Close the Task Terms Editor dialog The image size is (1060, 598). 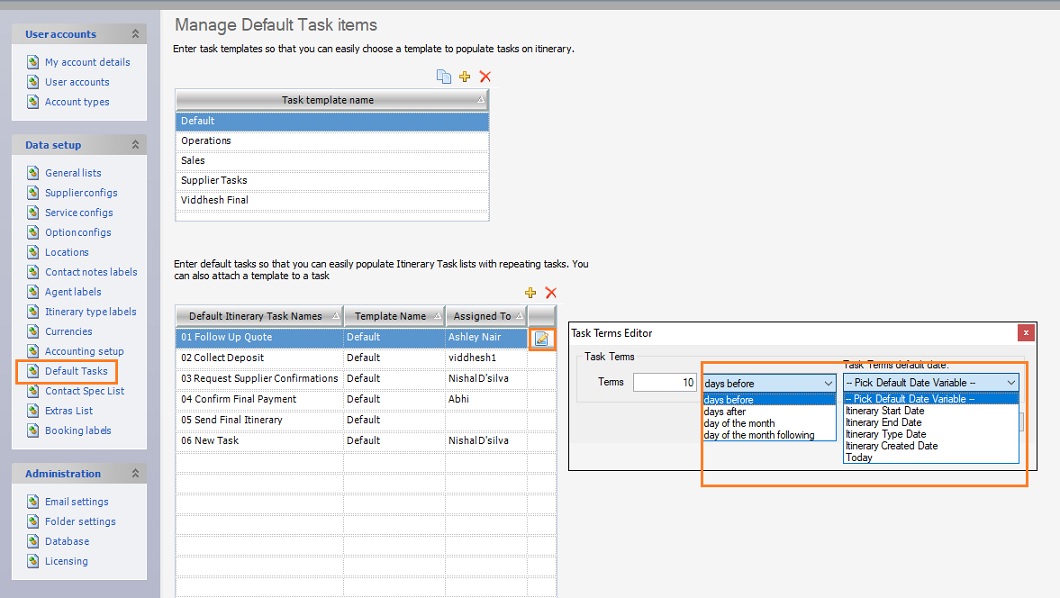point(1026,333)
